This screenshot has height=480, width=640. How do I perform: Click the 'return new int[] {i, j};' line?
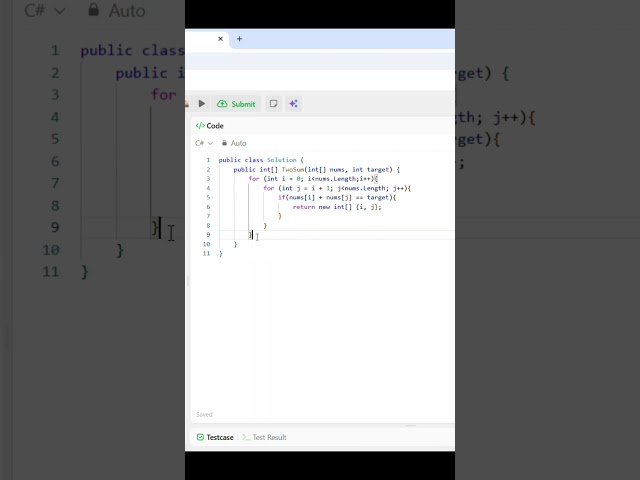pyautogui.click(x=337, y=207)
